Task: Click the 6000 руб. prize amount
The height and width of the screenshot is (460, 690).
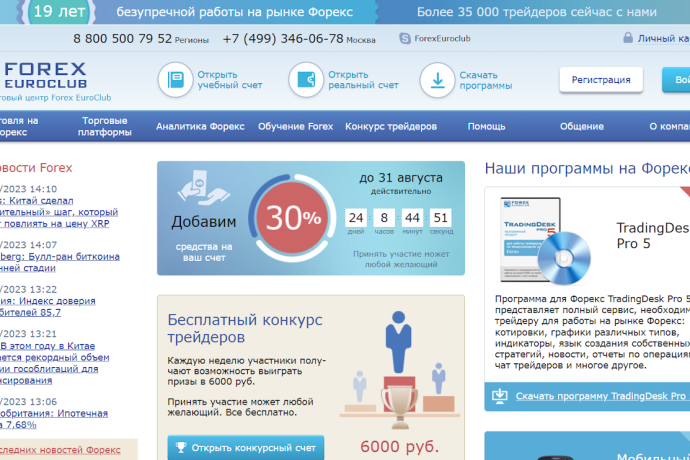Action: (x=400, y=447)
